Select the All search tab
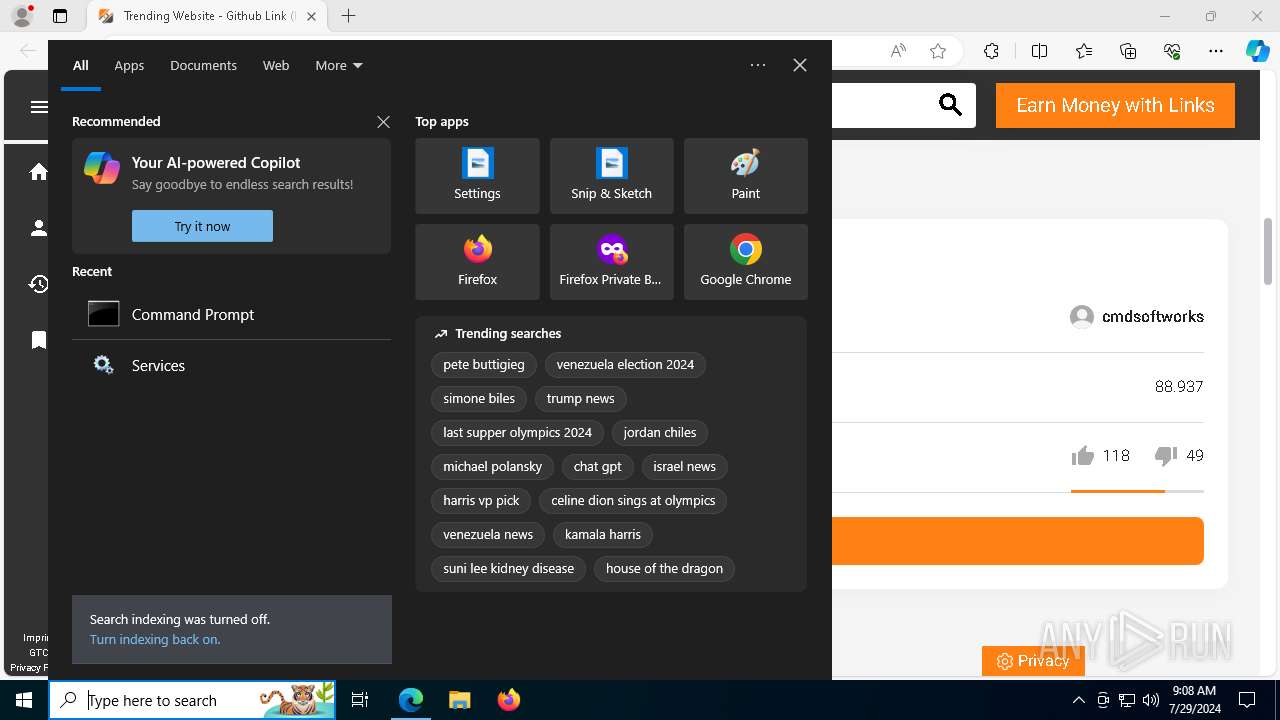Viewport: 1280px width, 720px height. pyautogui.click(x=81, y=65)
